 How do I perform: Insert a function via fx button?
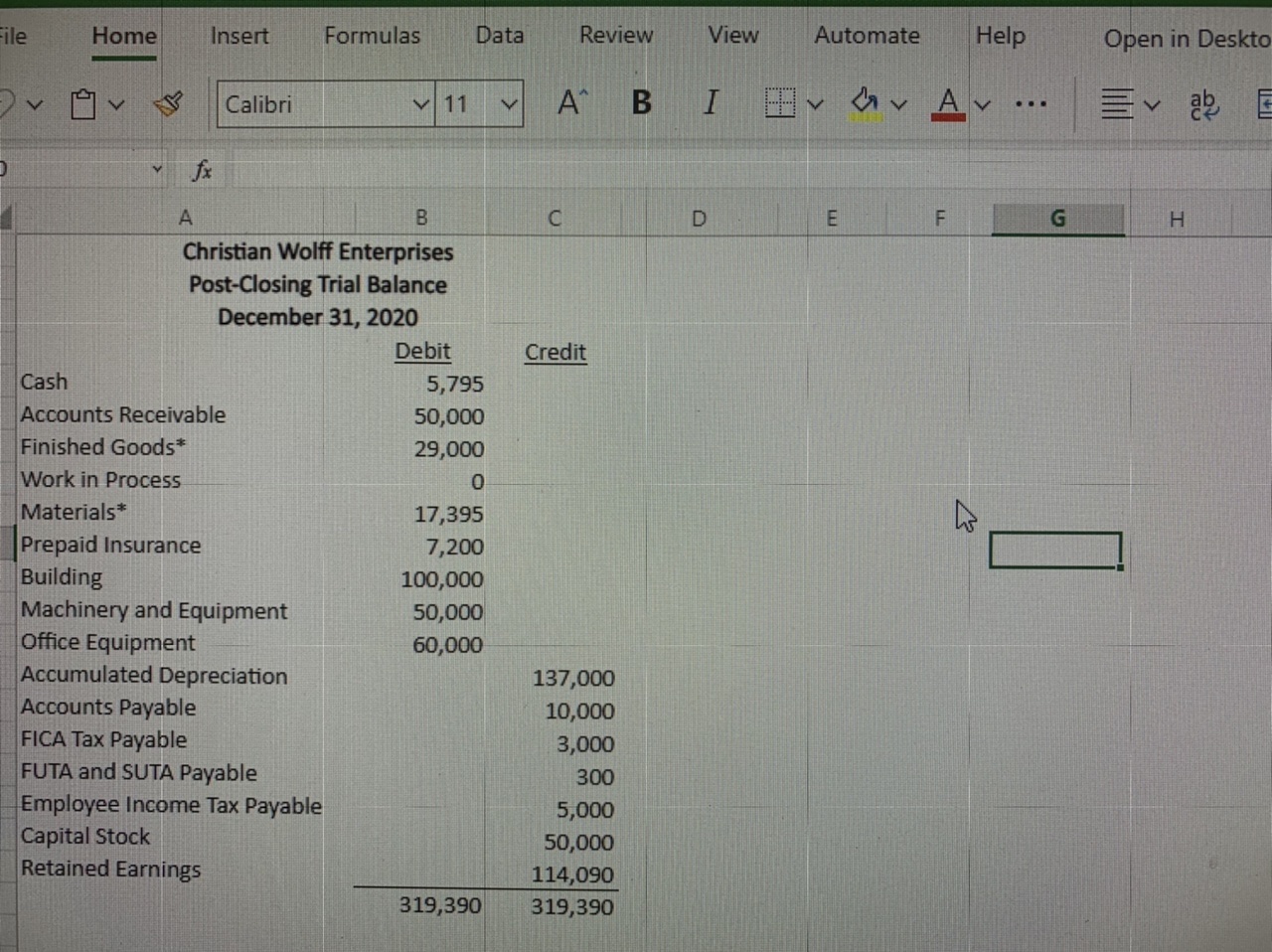[202, 170]
